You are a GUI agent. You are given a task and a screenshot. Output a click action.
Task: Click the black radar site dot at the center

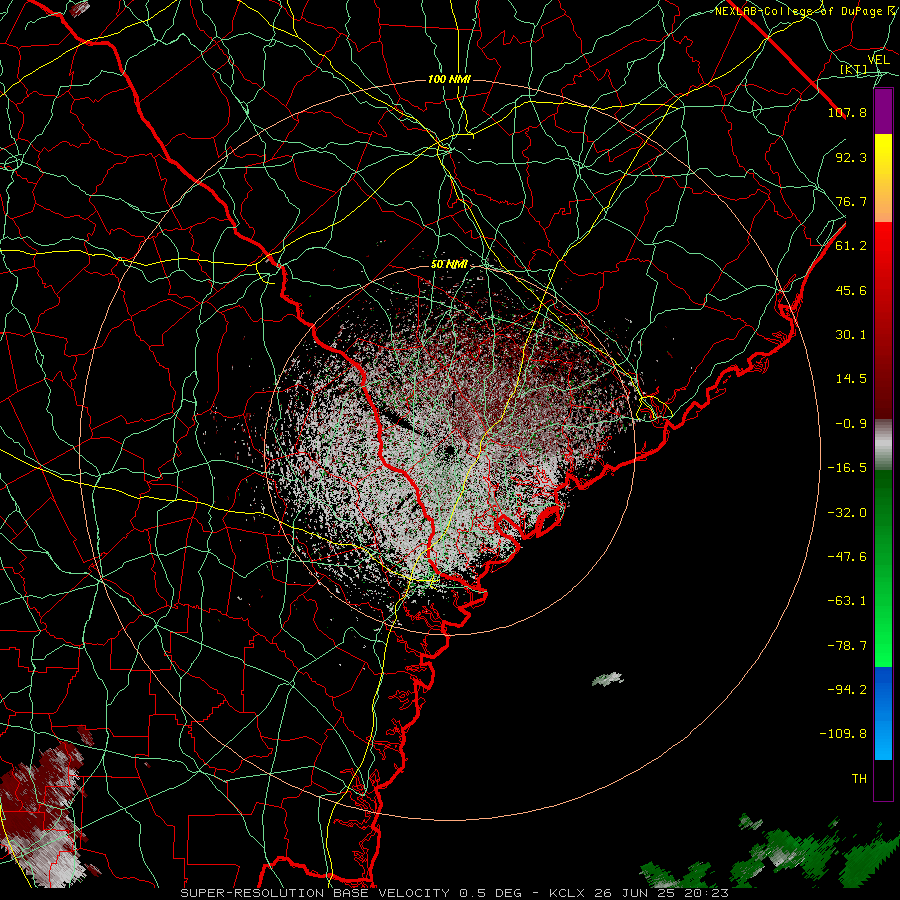[x=449, y=451]
